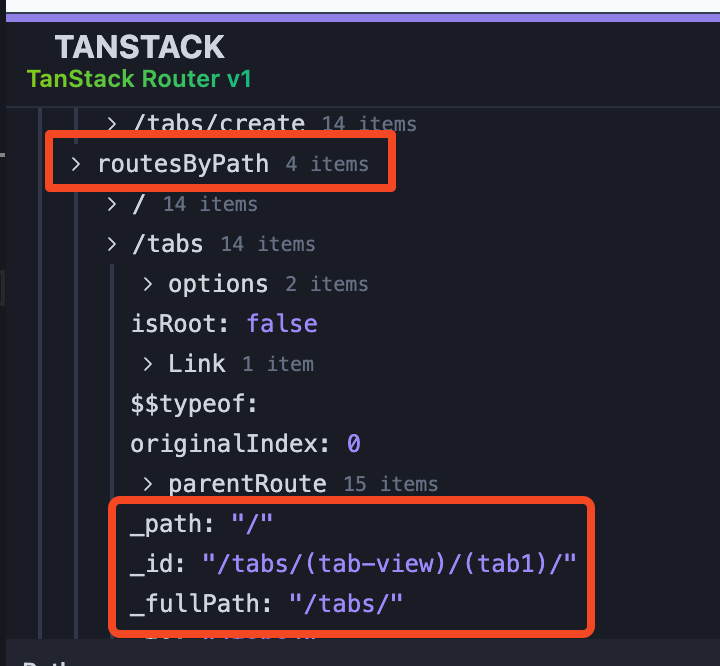Screen dimensions: 720x666
Task: Click the _id: key label
Action: point(158,564)
